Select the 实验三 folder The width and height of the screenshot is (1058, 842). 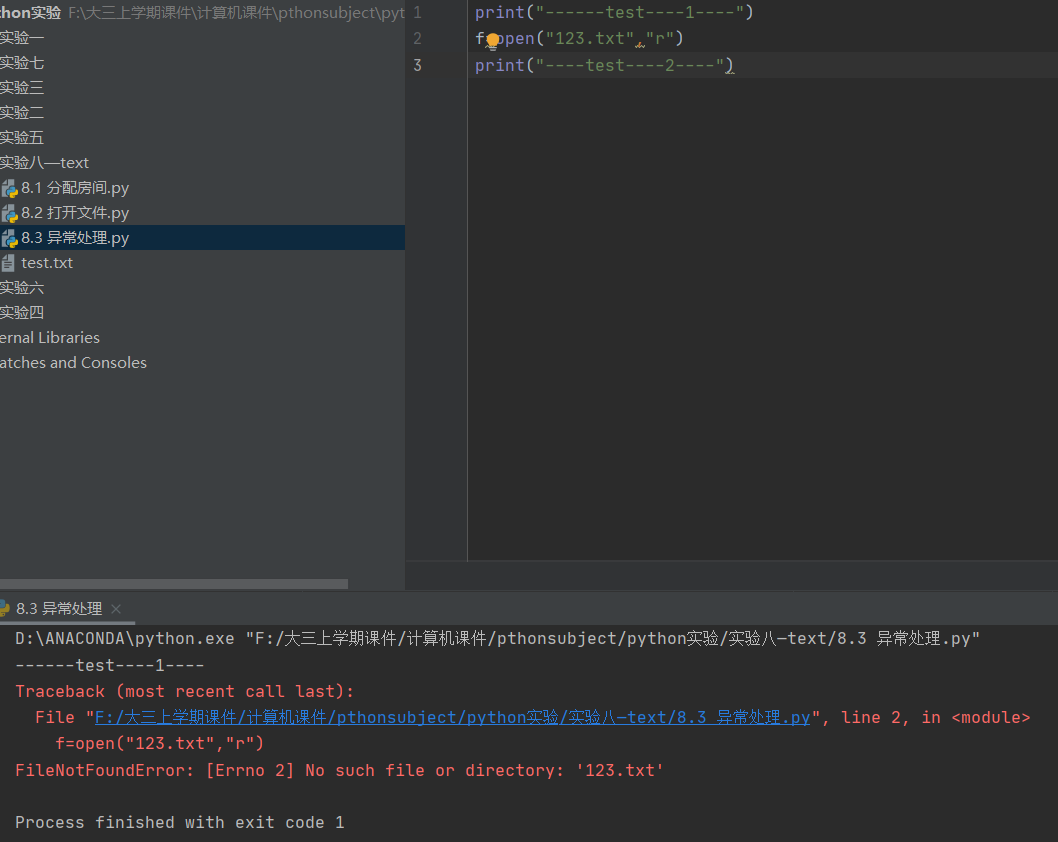click(22, 88)
